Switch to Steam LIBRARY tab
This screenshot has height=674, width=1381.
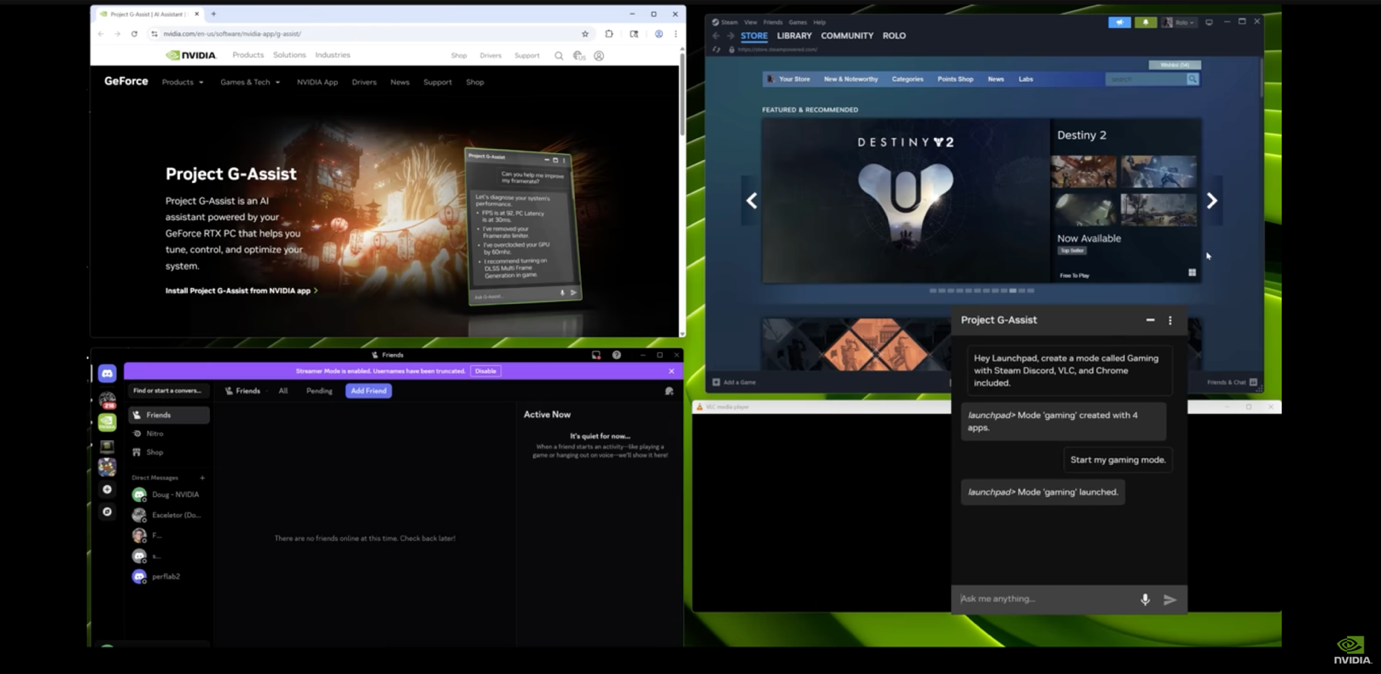click(794, 36)
